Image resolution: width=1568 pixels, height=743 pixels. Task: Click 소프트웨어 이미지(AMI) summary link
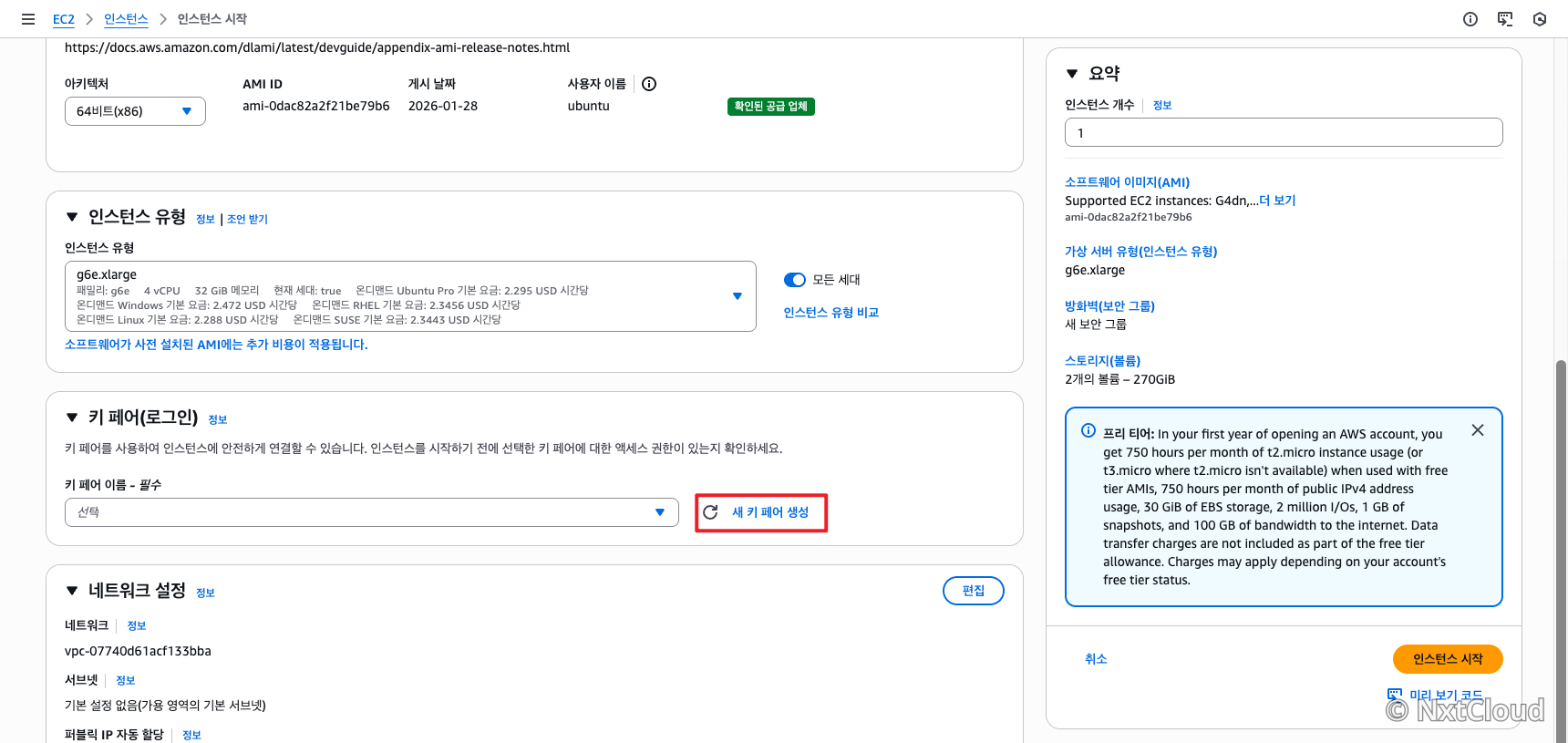pyautogui.click(x=1128, y=182)
